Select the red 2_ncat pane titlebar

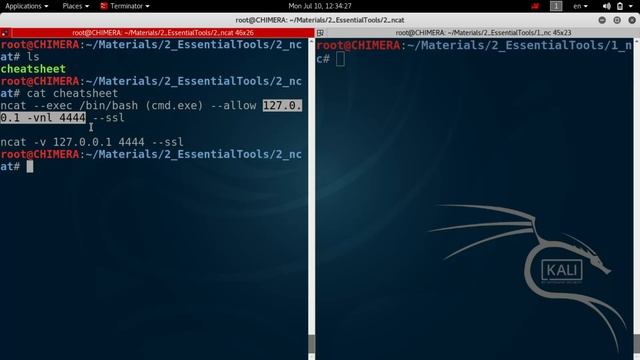coord(163,33)
